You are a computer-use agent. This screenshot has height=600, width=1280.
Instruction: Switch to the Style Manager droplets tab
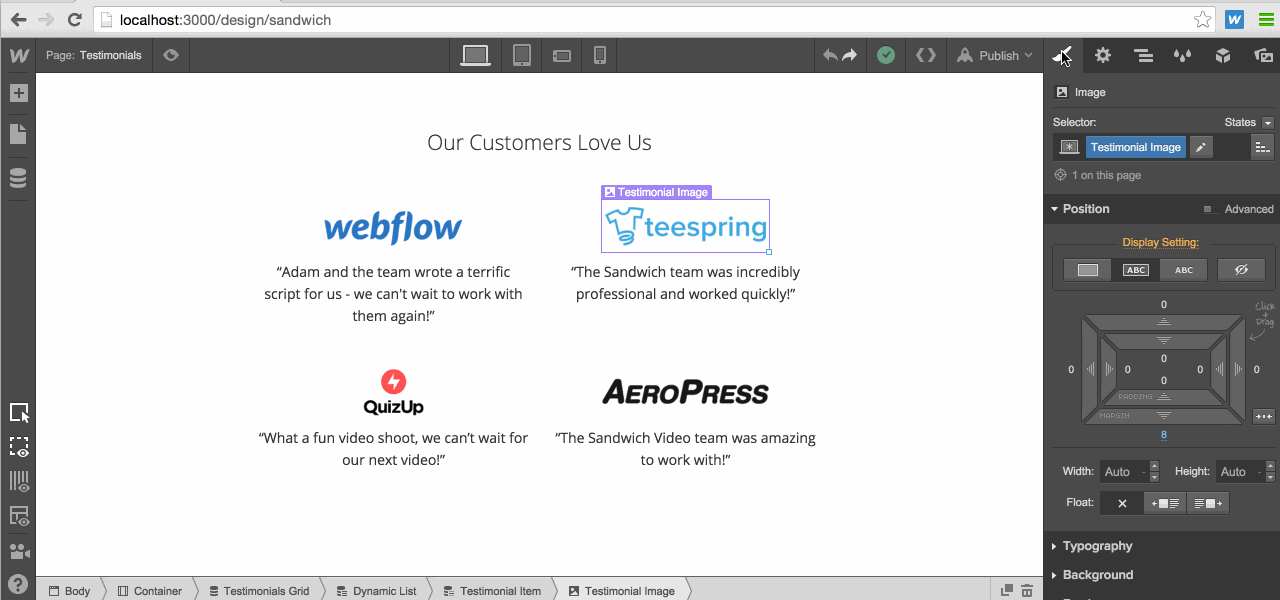pos(1182,56)
